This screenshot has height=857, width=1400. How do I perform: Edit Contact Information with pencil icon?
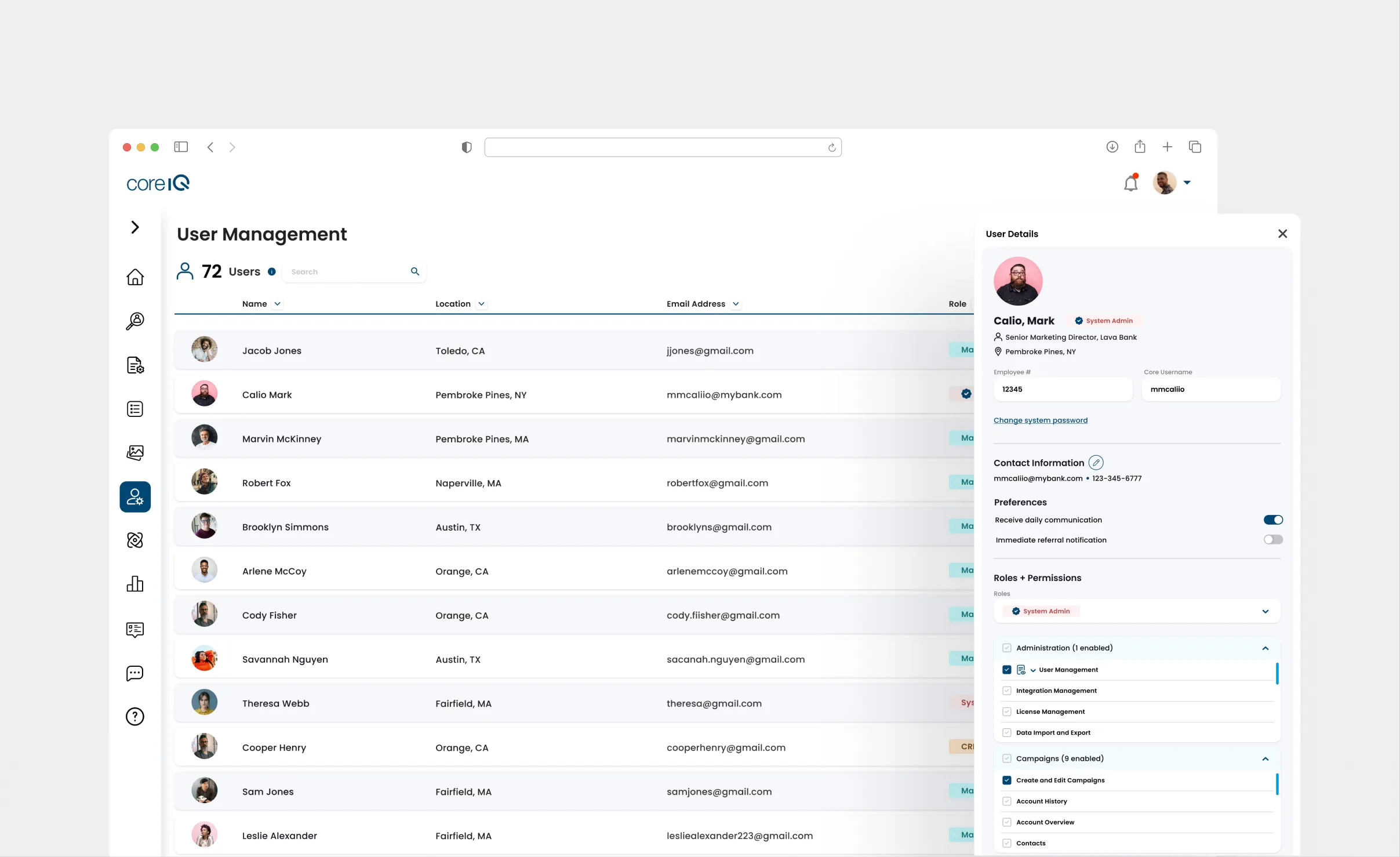click(1096, 463)
